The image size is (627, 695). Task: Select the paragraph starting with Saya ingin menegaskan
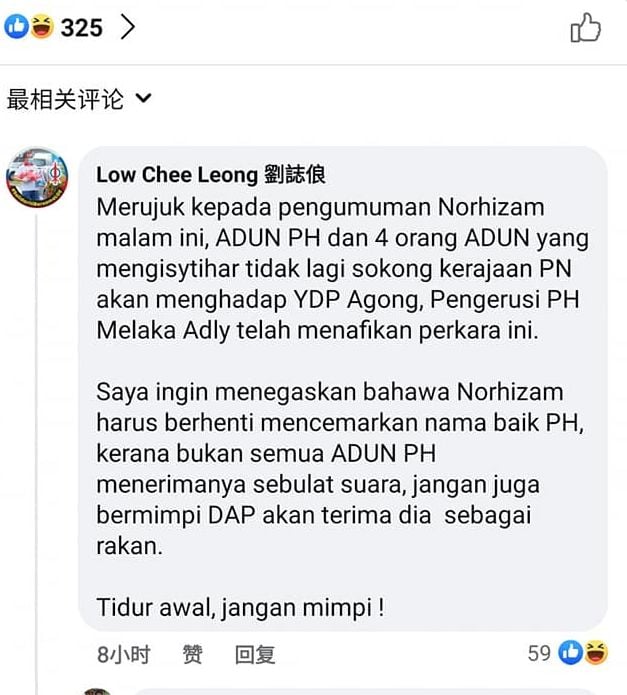(340, 469)
